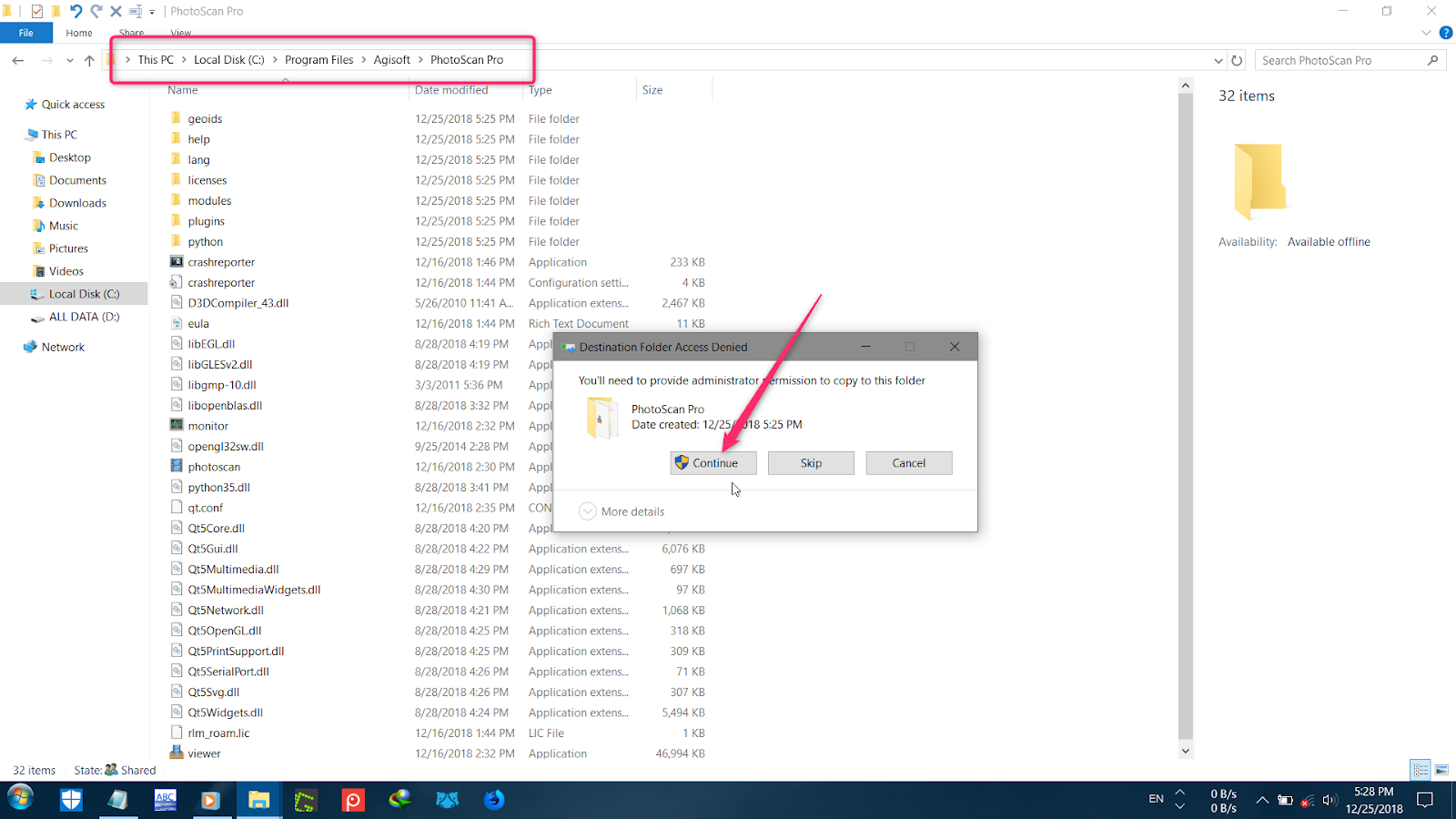Click the file list vertical scrollbar
Image resolution: width=1456 pixels, height=819 pixels.
(x=1185, y=417)
